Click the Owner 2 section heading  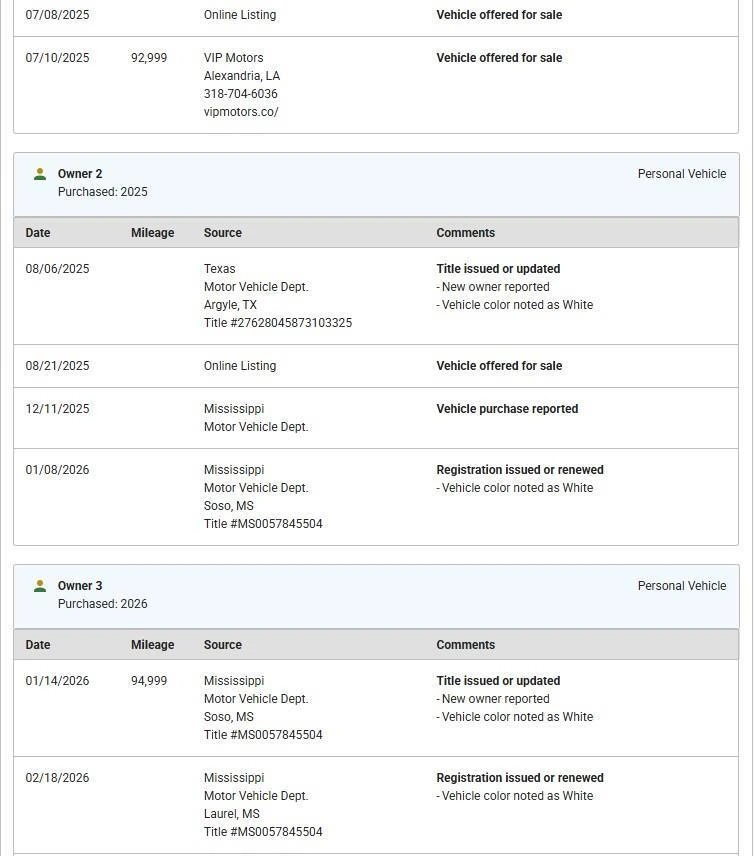[80, 174]
